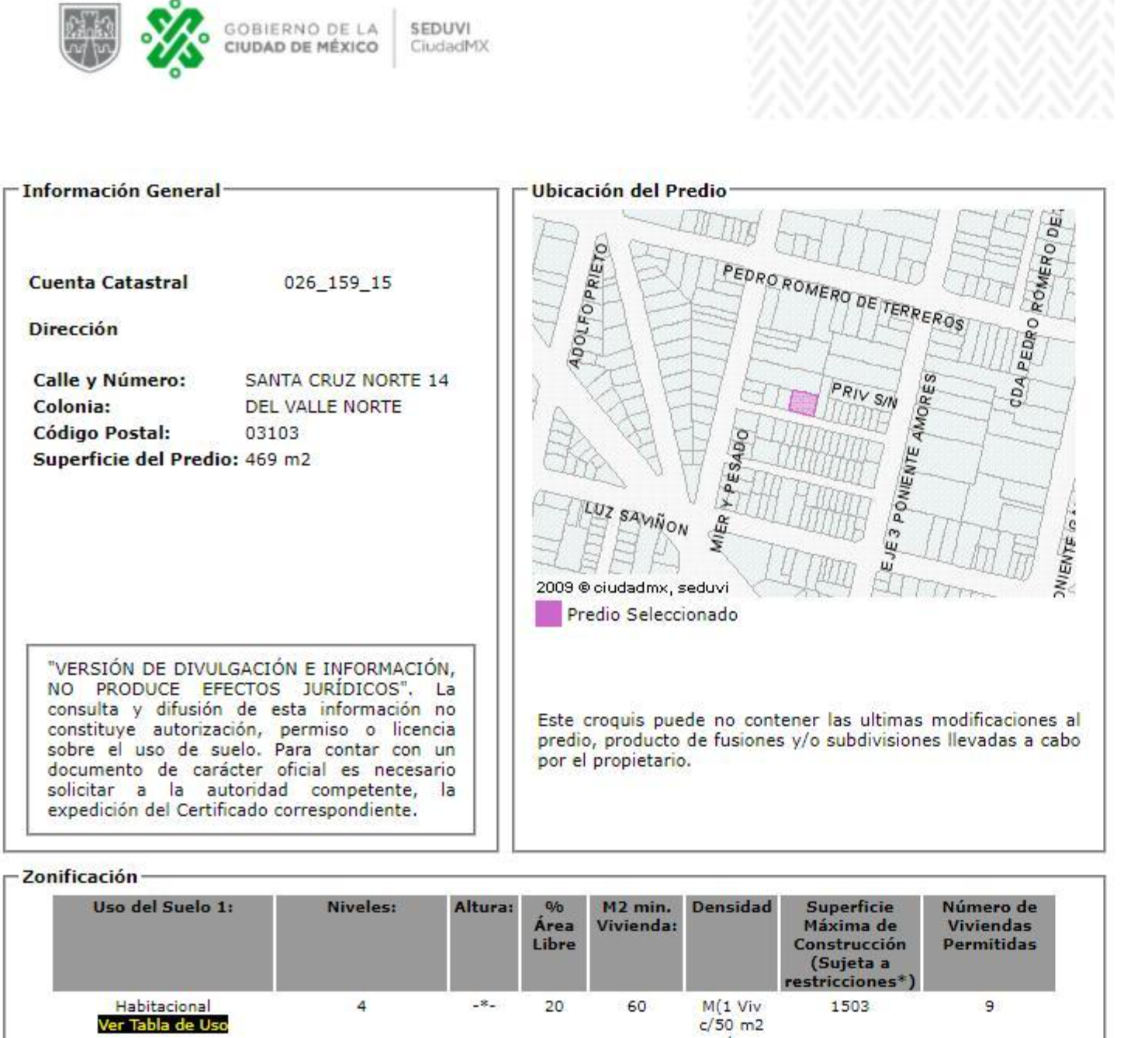
Task: Select the highlighted pink parcel on the map
Action: coord(804,403)
